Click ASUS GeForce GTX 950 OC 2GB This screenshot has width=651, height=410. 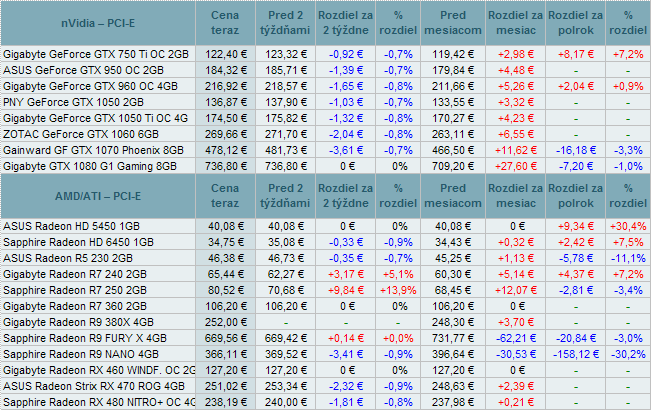point(83,70)
